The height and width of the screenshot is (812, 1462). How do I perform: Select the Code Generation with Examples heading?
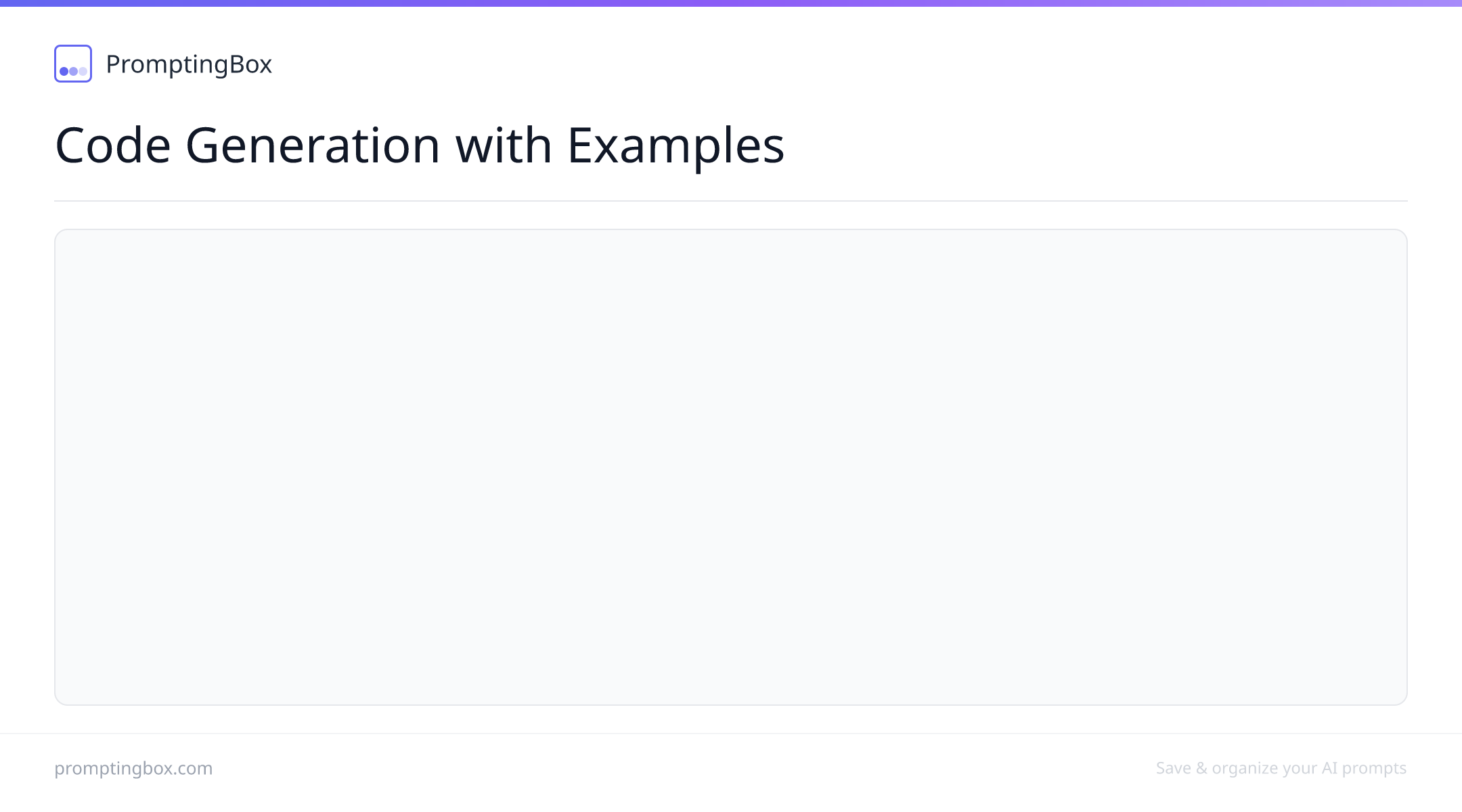[x=420, y=145]
